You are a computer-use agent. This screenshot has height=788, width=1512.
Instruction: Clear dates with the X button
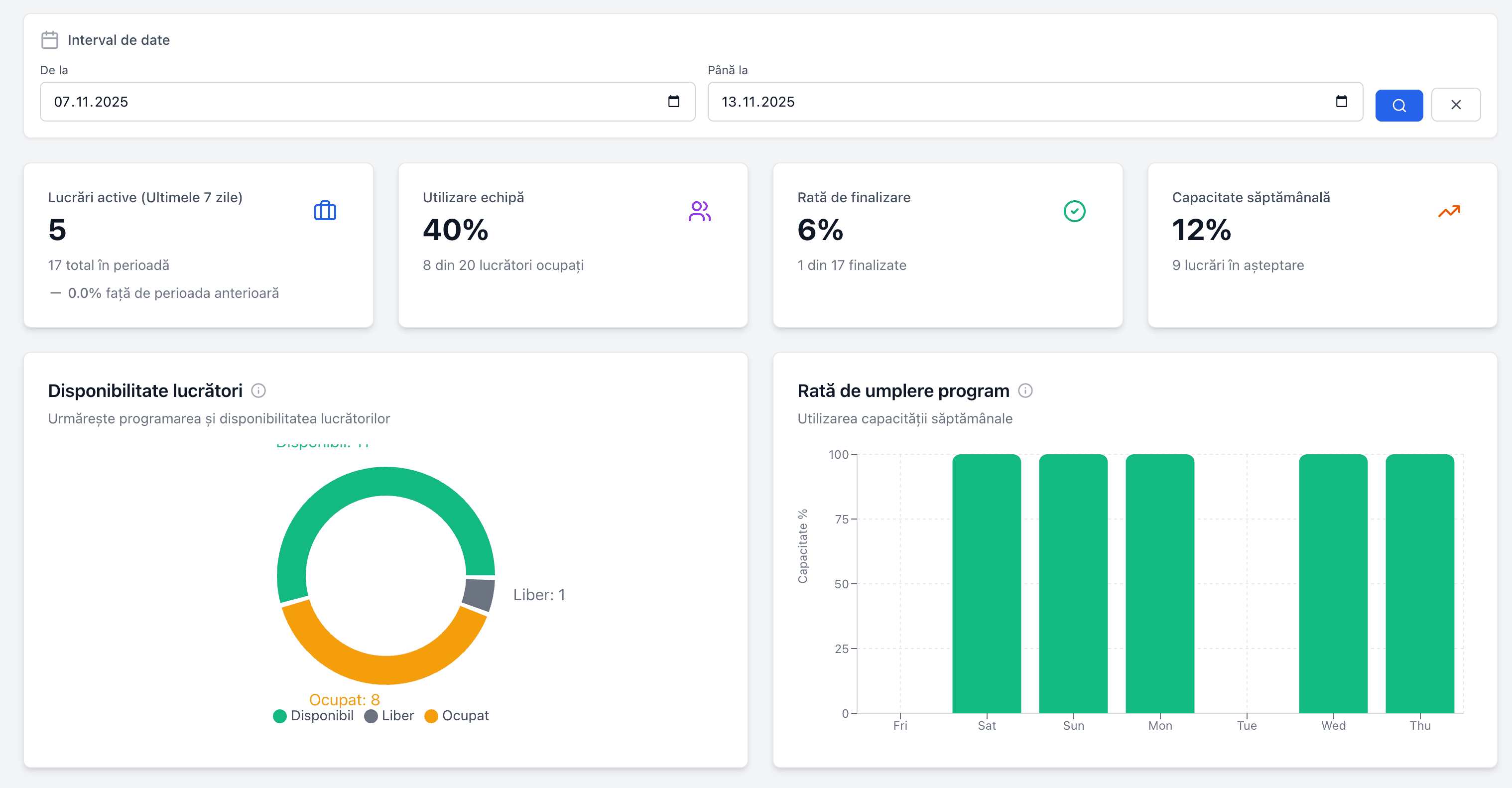pyautogui.click(x=1456, y=105)
